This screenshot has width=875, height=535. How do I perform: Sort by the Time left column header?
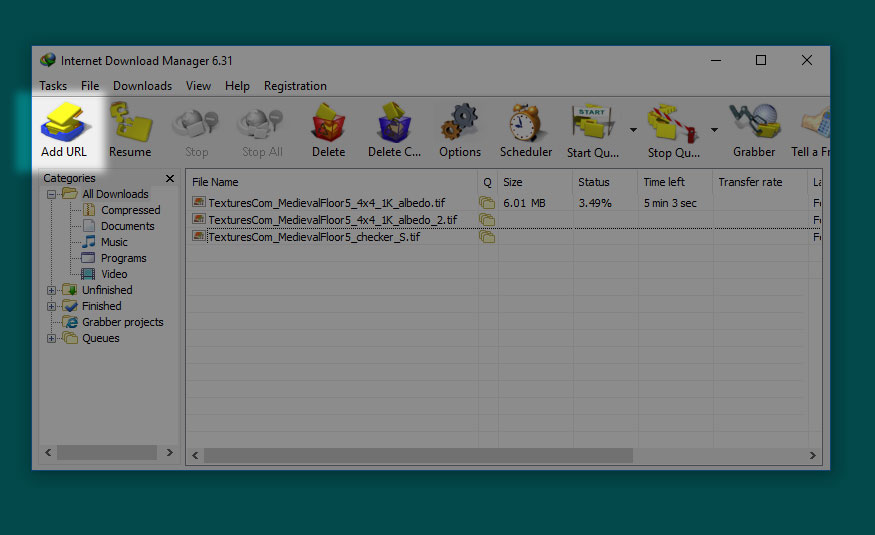tap(675, 182)
